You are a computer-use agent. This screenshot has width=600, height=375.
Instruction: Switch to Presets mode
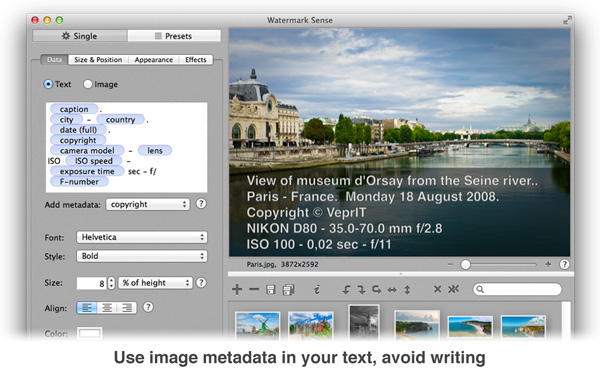pyautogui.click(x=174, y=36)
